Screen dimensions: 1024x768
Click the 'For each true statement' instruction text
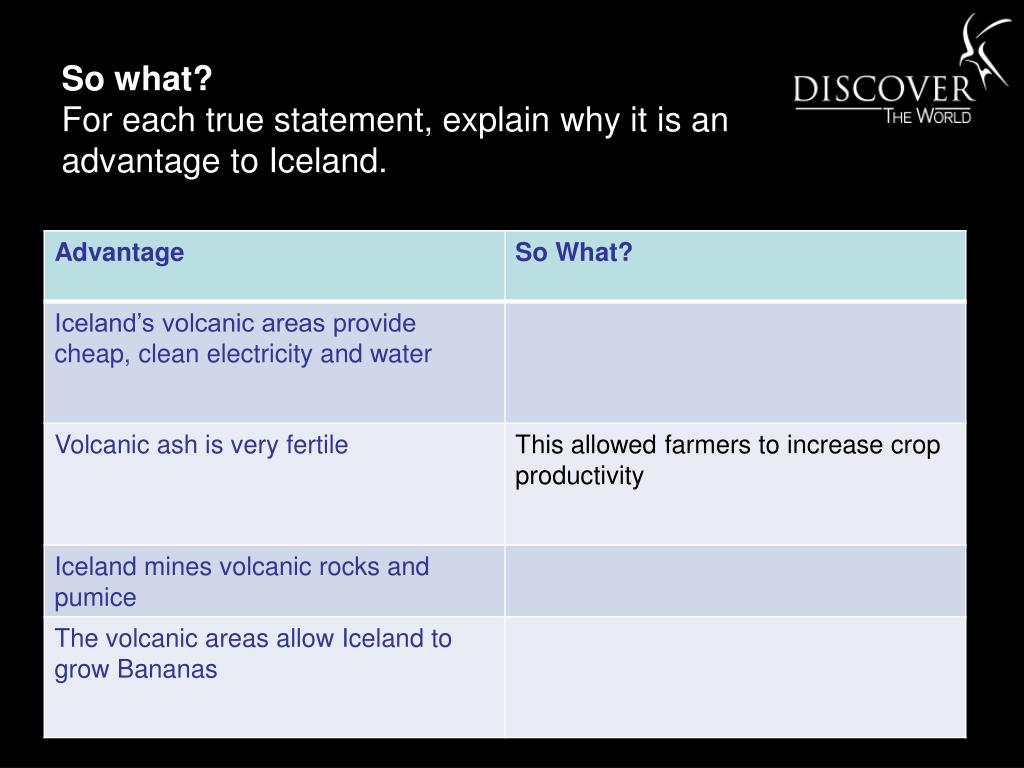coord(394,120)
